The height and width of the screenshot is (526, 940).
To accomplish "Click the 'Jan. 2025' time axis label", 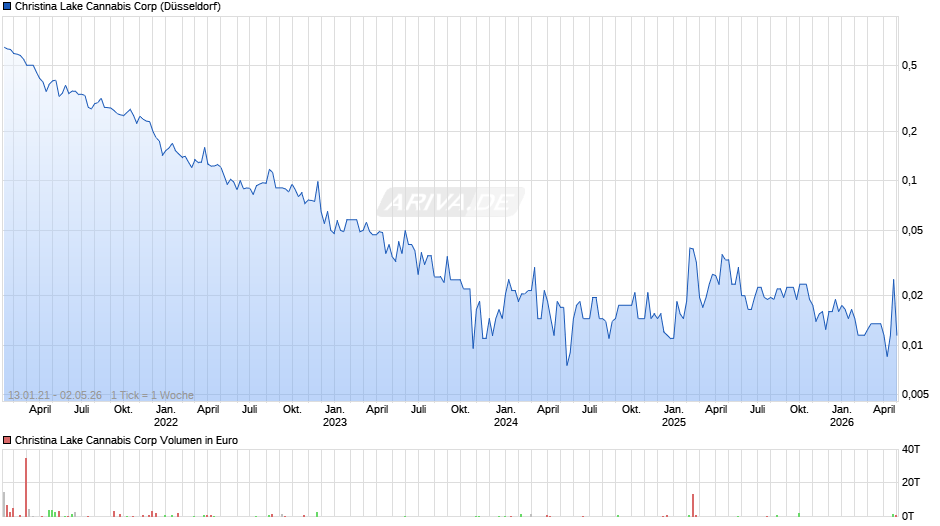I will pyautogui.click(x=673, y=416).
